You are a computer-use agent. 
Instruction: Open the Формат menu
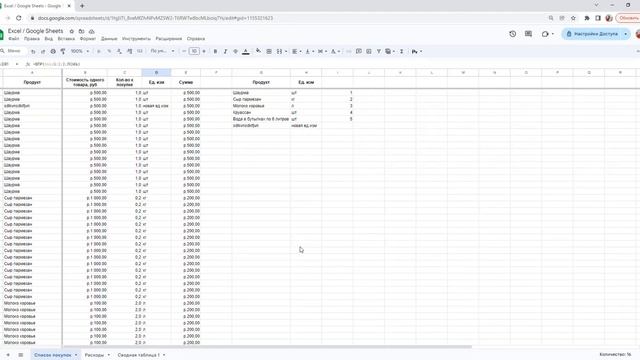[88, 39]
